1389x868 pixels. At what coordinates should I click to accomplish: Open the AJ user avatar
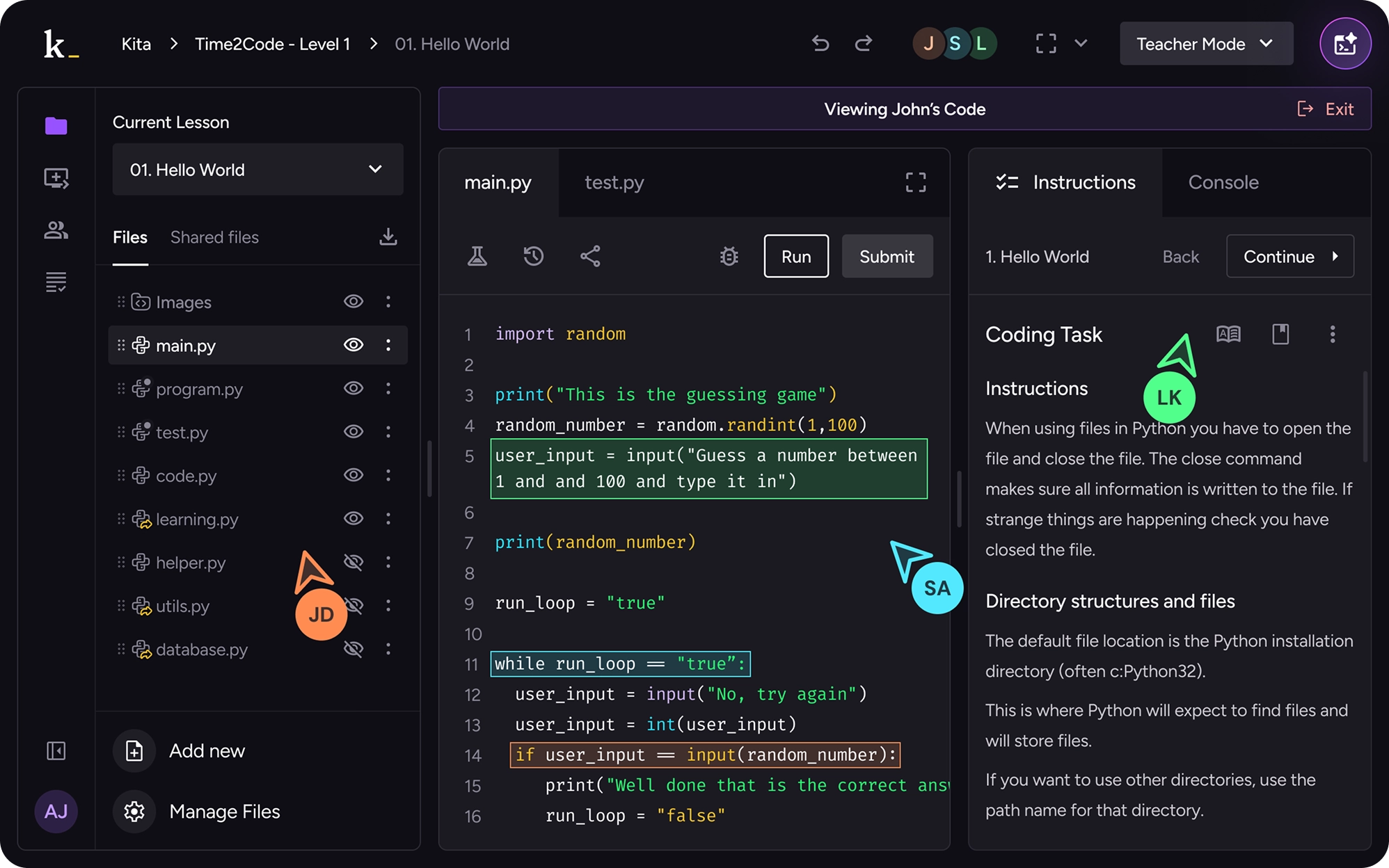(56, 811)
